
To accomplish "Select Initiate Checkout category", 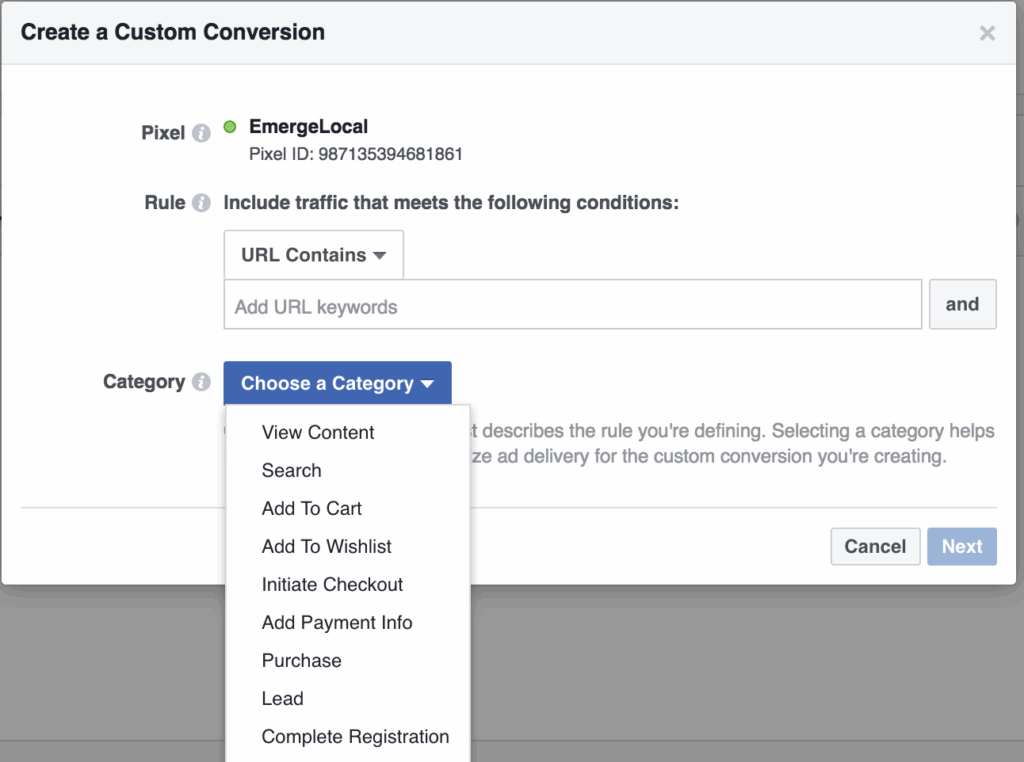I will click(x=332, y=584).
